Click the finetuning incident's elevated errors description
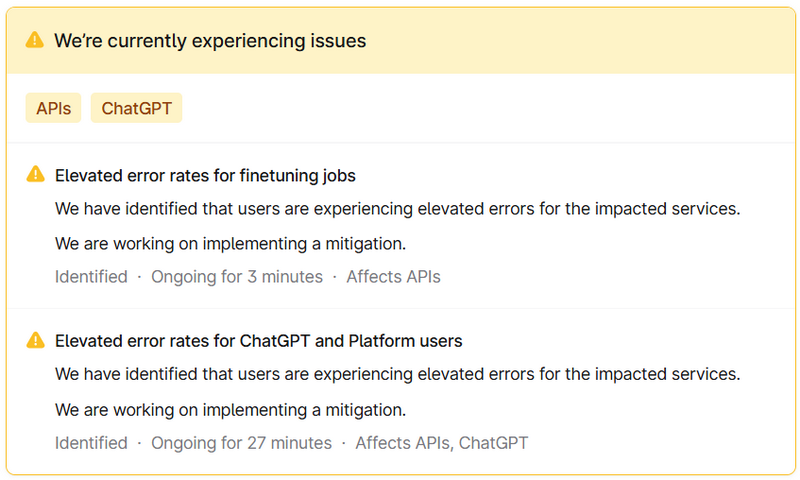 click(397, 209)
